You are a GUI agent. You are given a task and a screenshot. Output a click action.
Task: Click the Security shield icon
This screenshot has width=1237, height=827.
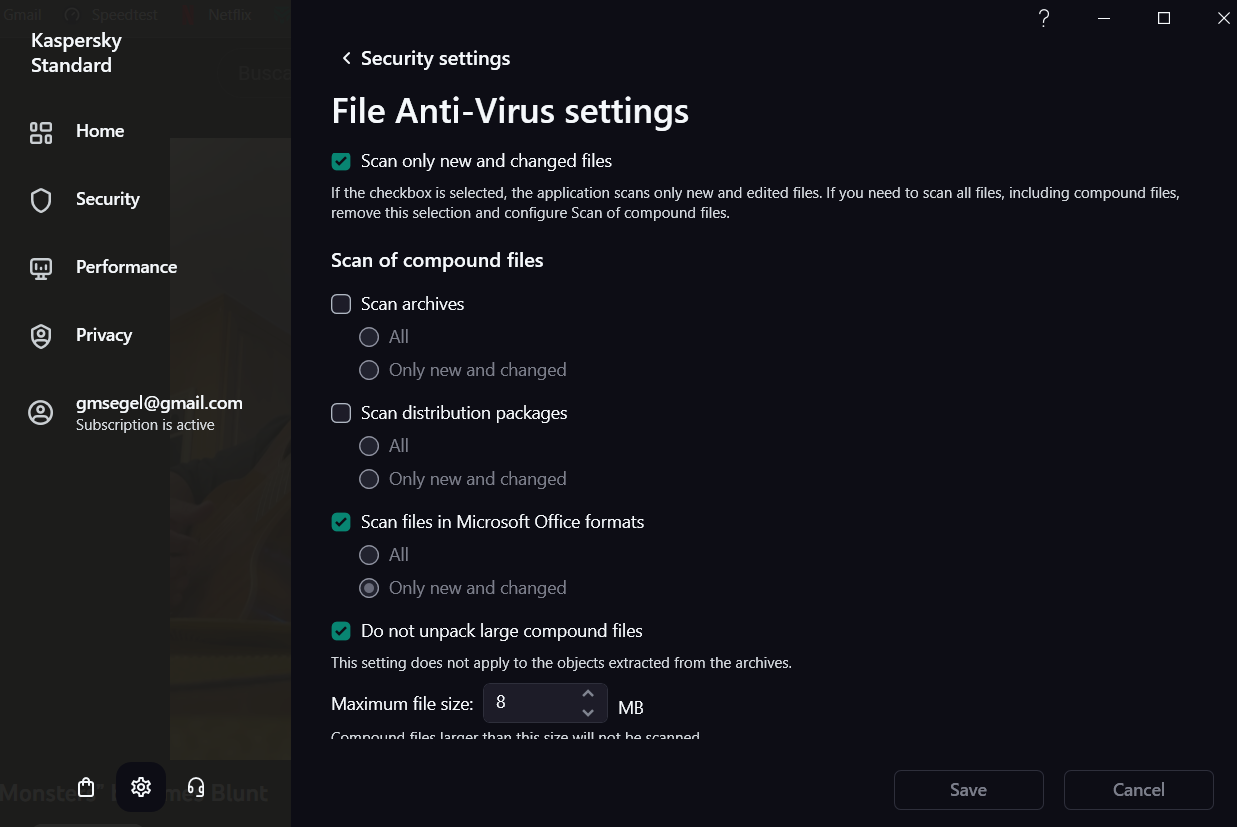pos(41,201)
